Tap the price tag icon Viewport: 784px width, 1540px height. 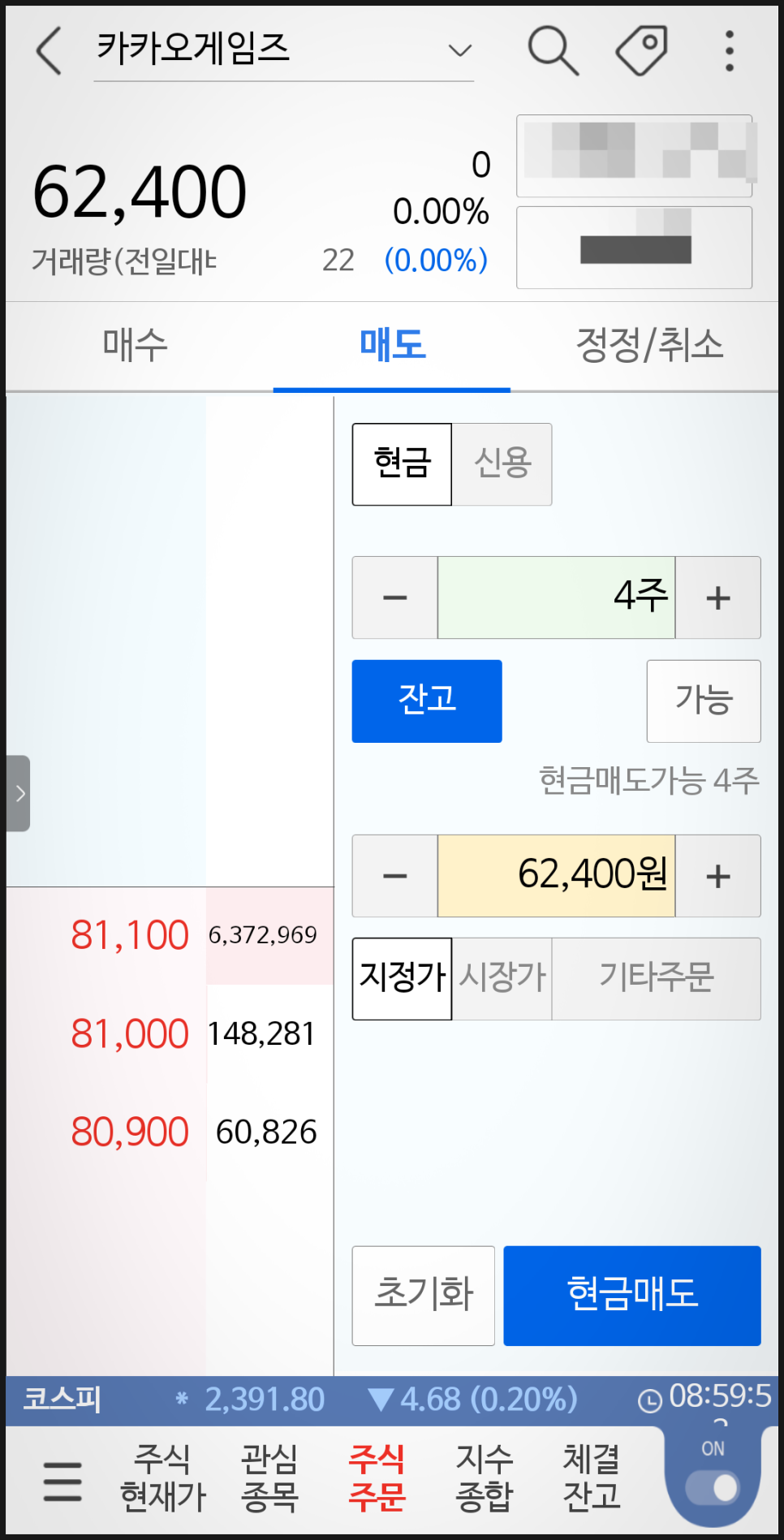[x=641, y=50]
